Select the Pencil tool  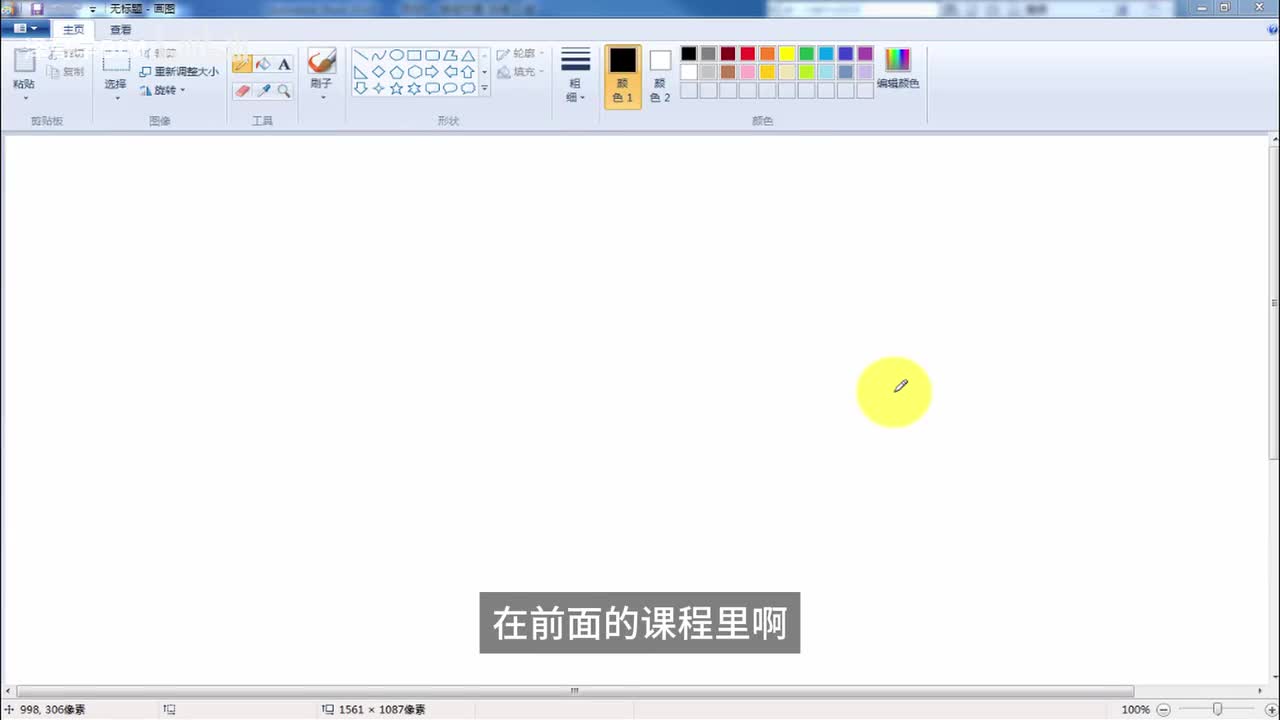tap(242, 64)
